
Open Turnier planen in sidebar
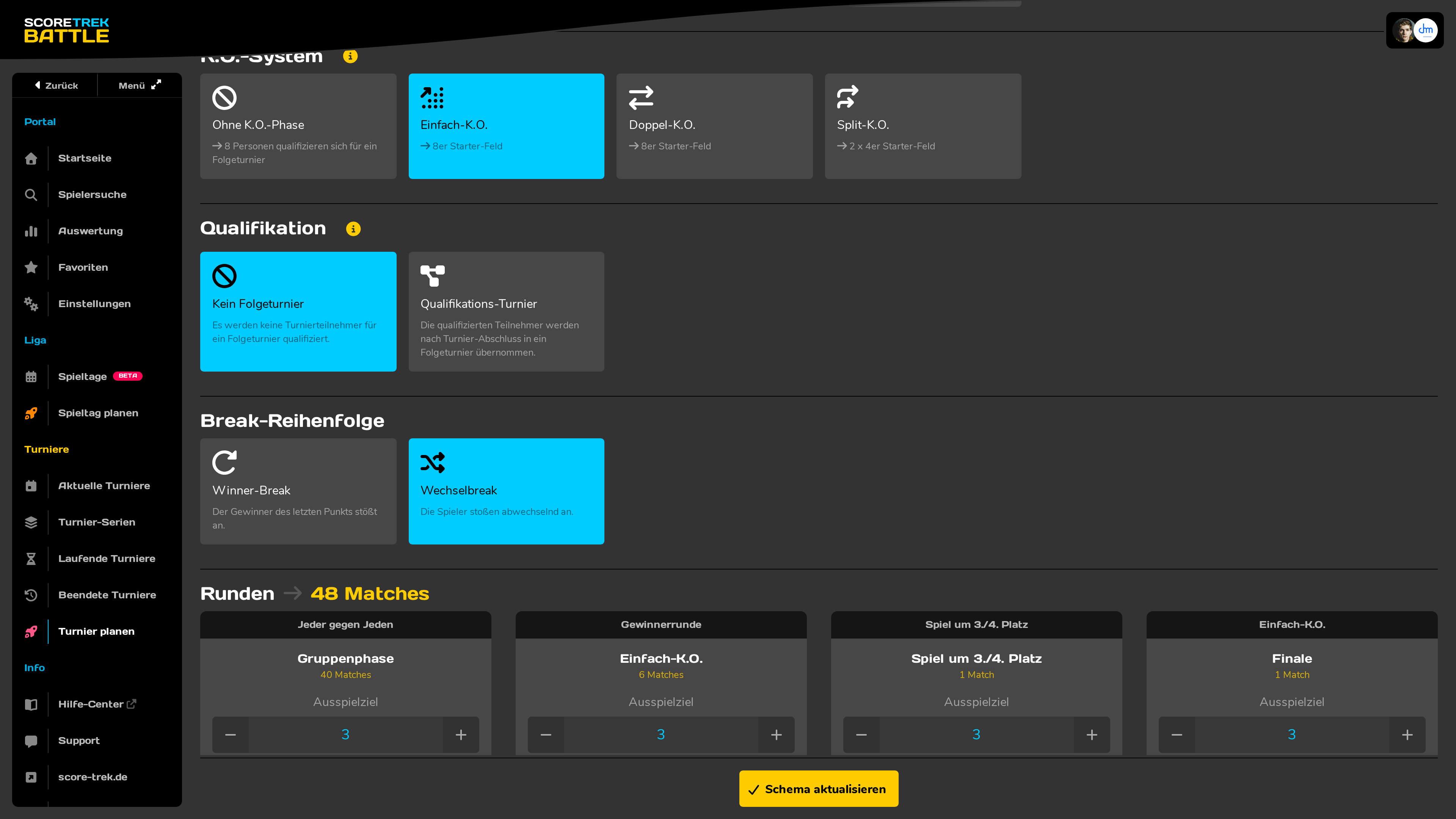point(96,632)
